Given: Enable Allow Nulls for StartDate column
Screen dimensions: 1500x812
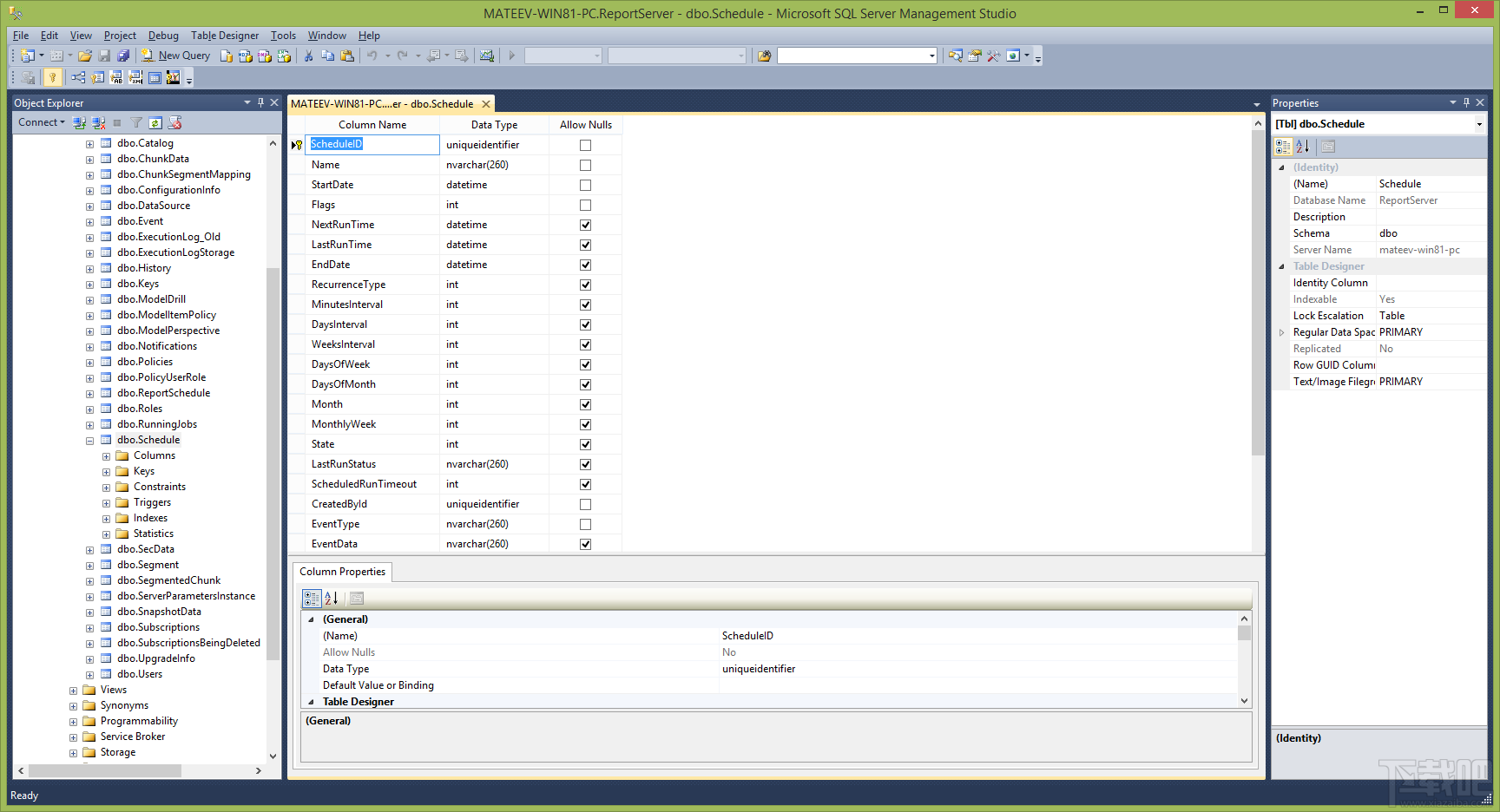Looking at the screenshot, I should click(x=585, y=184).
